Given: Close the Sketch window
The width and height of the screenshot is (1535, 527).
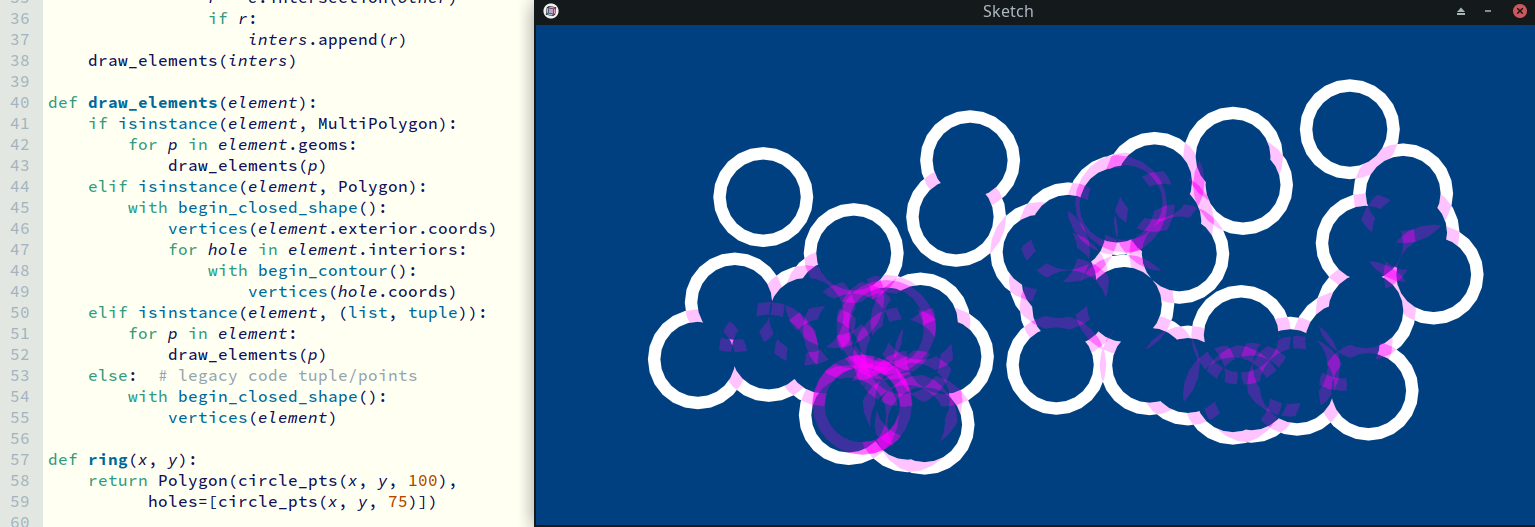Looking at the screenshot, I should (1519, 11).
